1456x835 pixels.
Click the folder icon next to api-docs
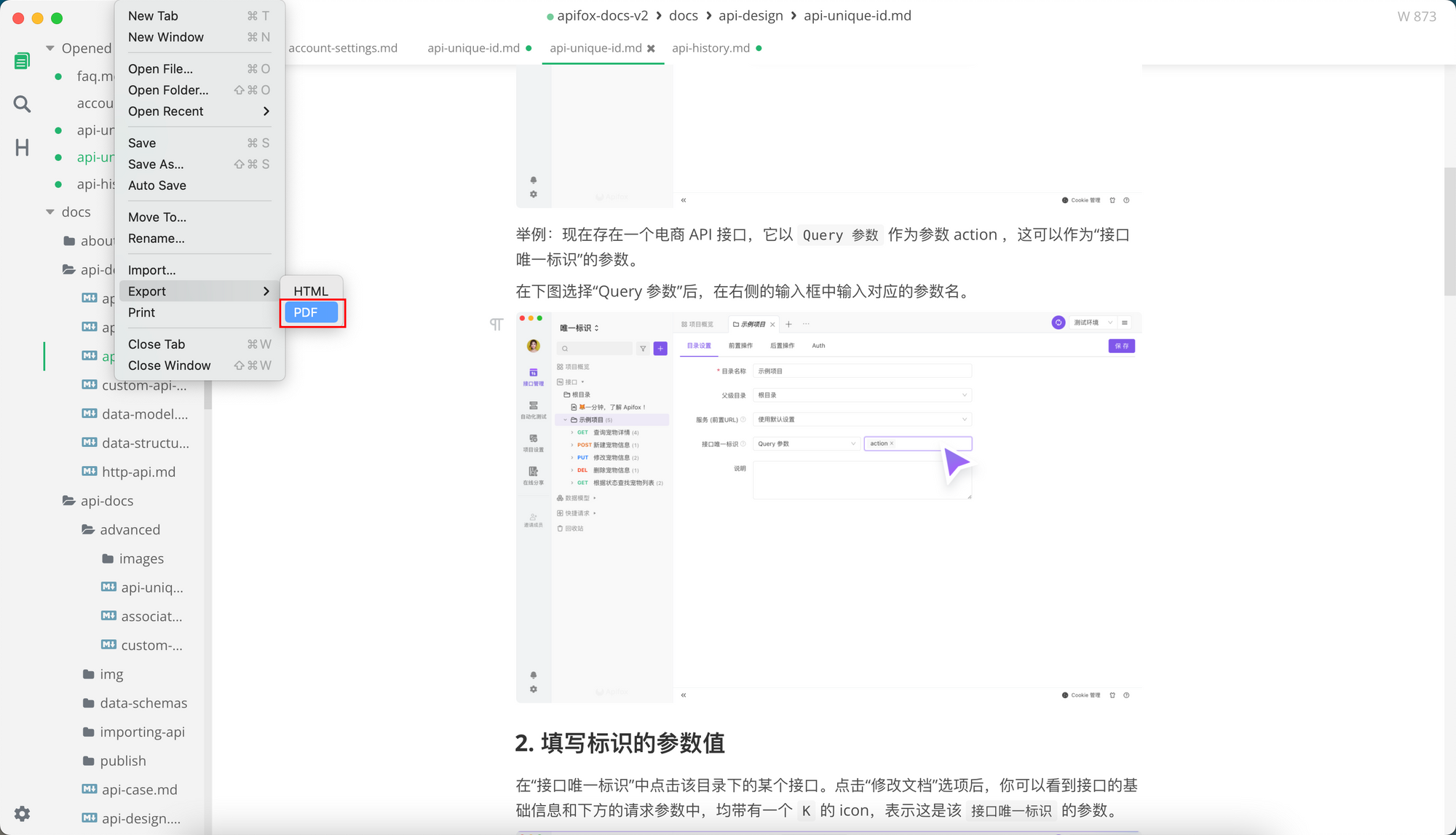[68, 500]
